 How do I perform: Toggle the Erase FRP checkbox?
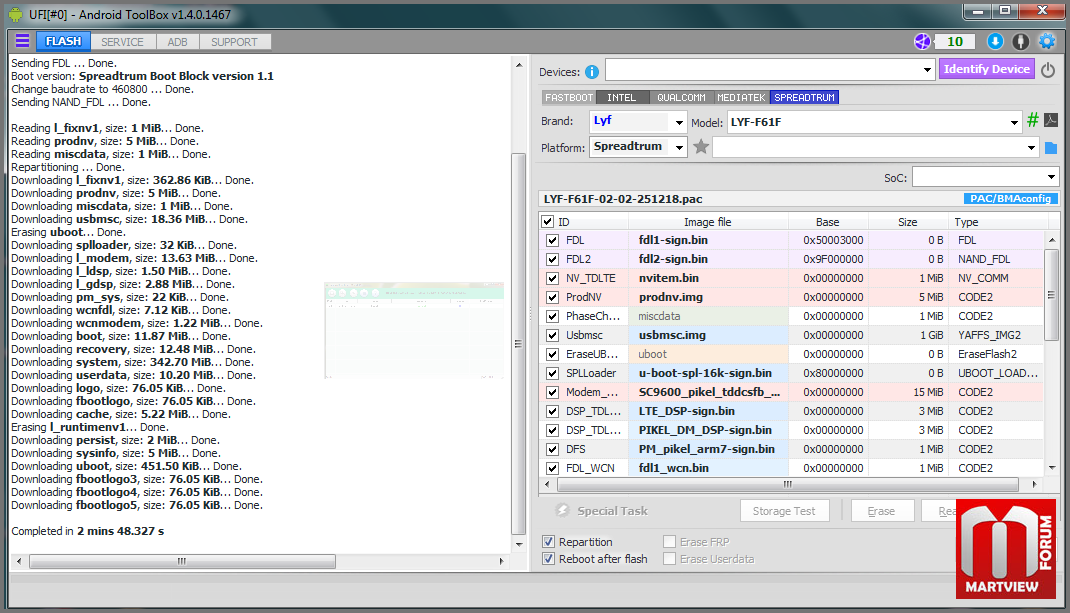pos(669,541)
